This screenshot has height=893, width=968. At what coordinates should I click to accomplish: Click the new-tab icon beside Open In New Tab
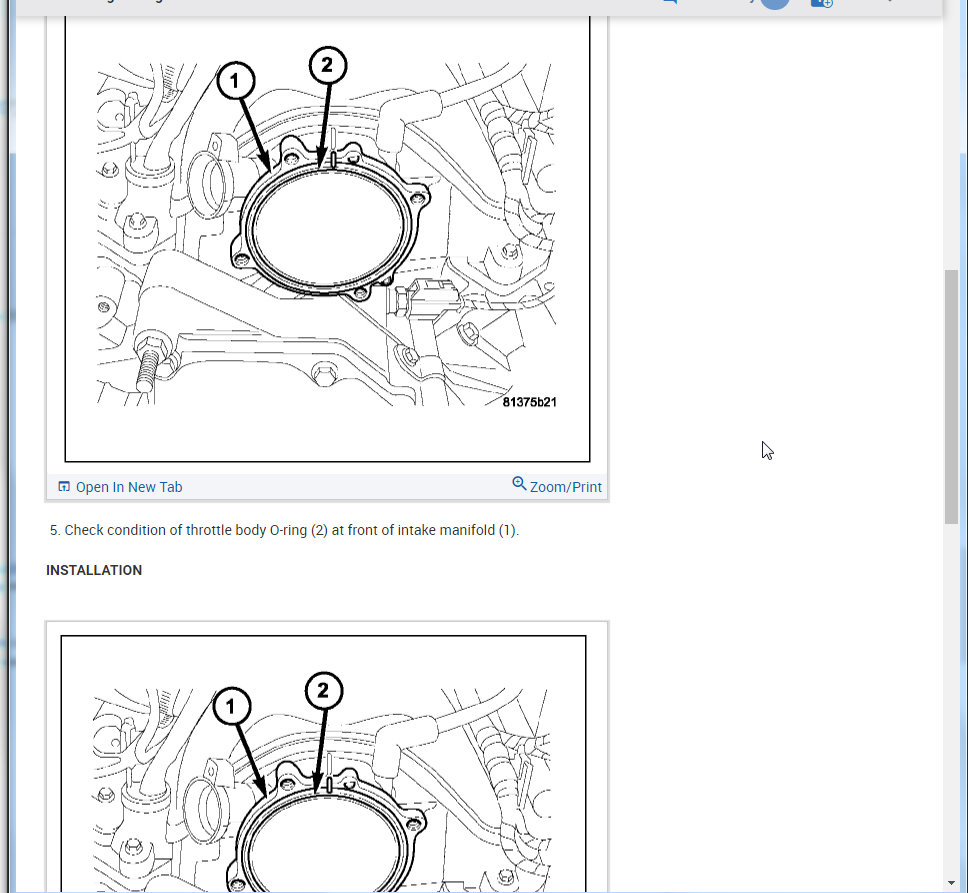[64, 486]
